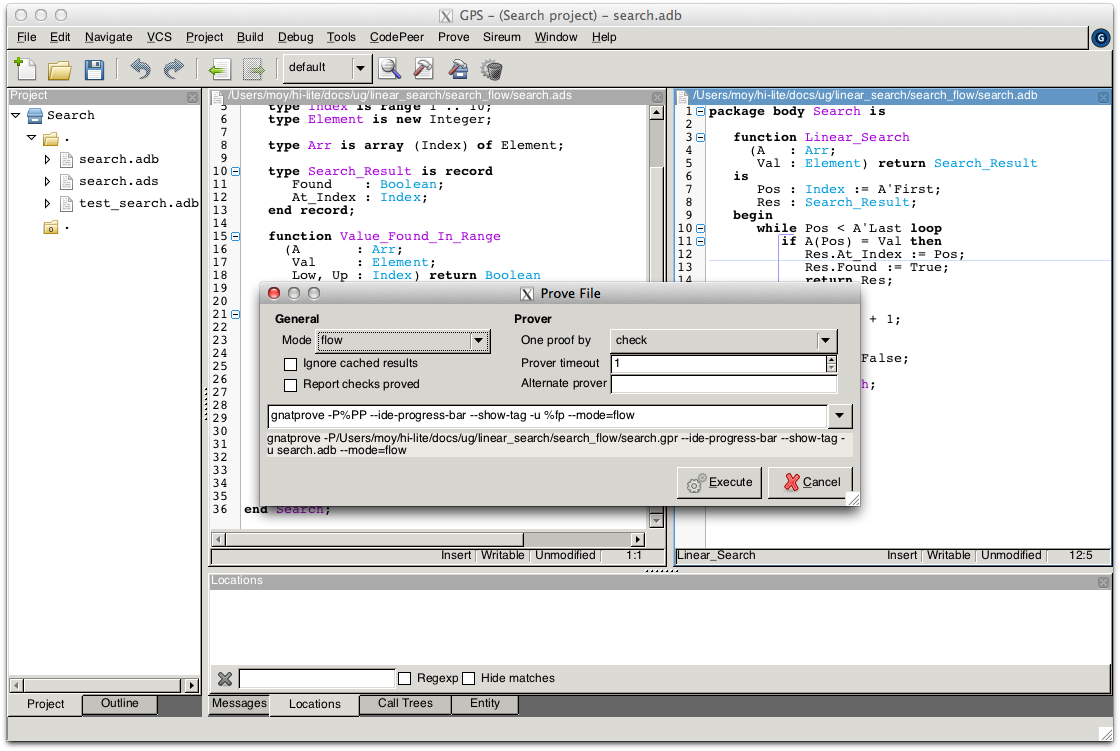Viewport: 1120px width, 751px height.
Task: Open the Sireum menu
Action: point(501,37)
